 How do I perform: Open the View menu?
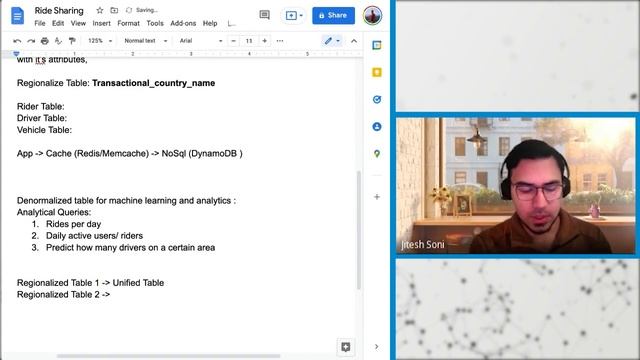click(78, 23)
